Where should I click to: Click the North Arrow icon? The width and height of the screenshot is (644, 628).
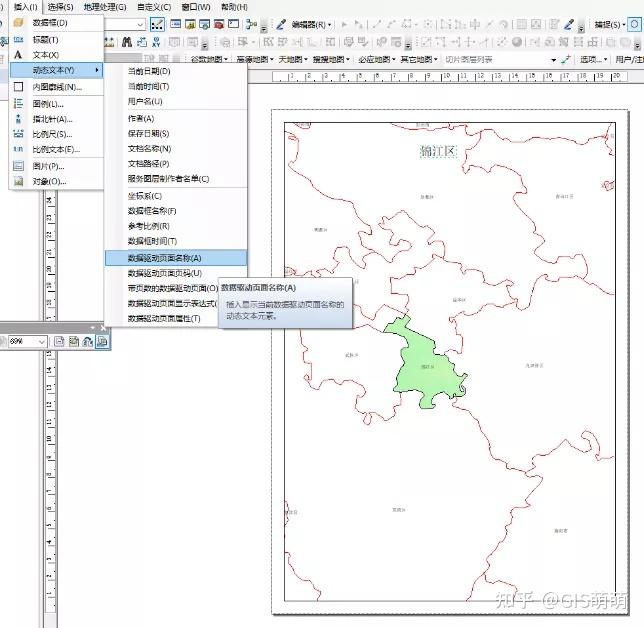pos(18,119)
